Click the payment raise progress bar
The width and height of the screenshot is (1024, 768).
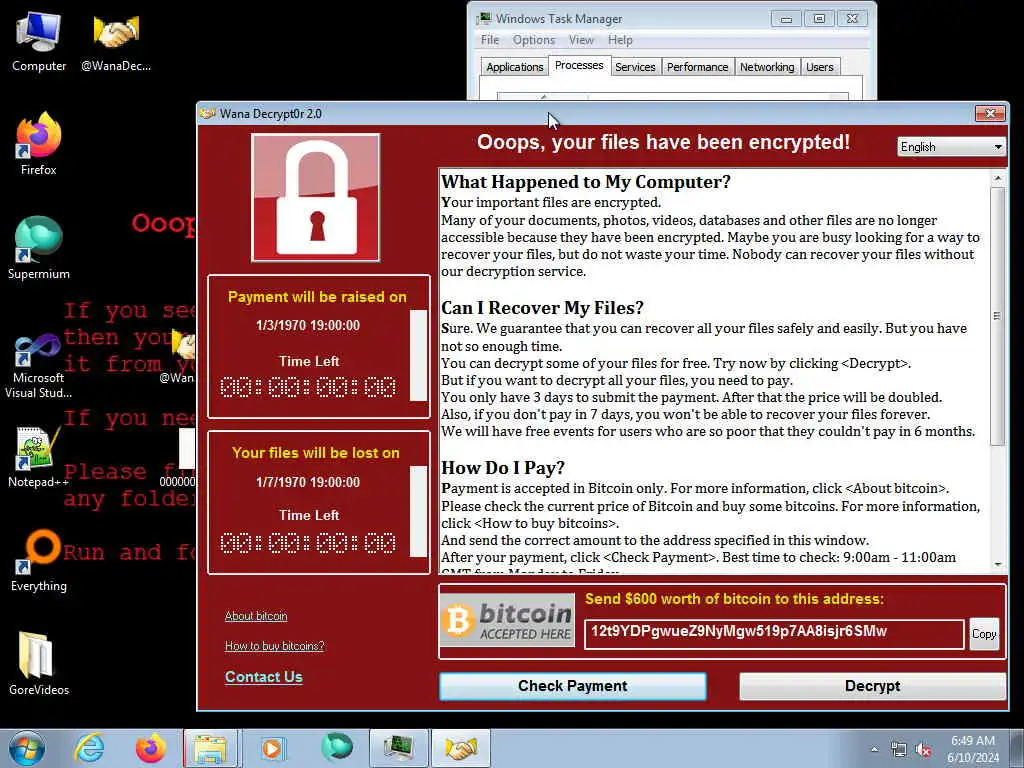point(419,355)
